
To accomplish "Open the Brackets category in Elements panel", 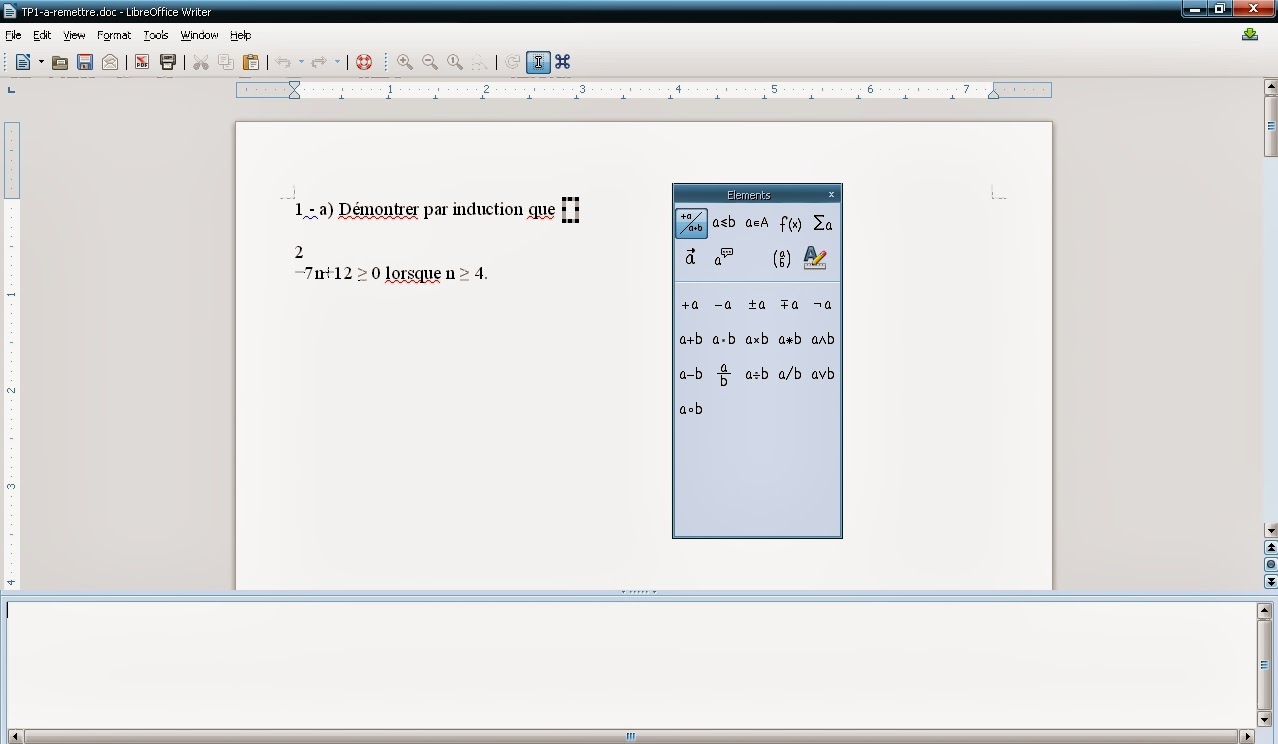I will [x=782, y=258].
